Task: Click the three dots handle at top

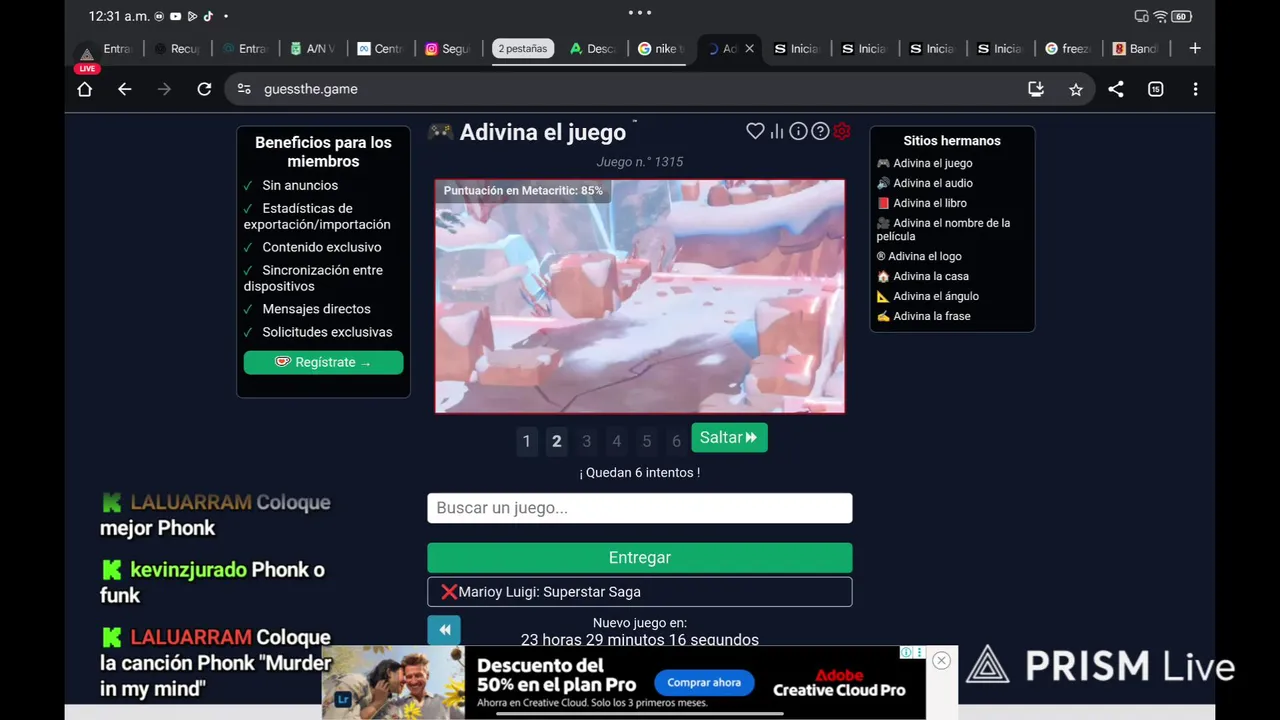Action: [x=640, y=13]
